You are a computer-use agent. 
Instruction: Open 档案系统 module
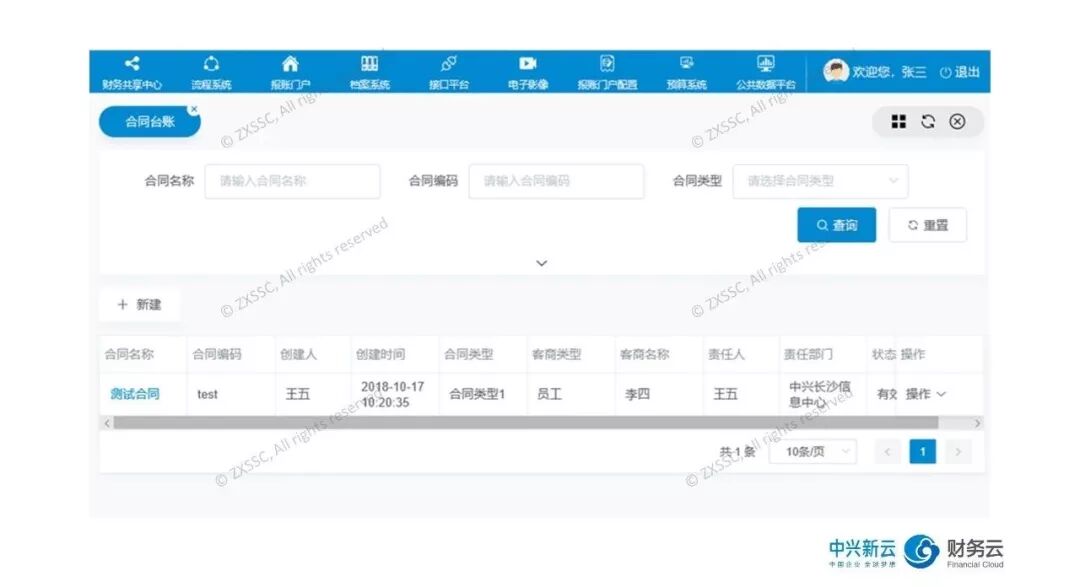point(369,72)
